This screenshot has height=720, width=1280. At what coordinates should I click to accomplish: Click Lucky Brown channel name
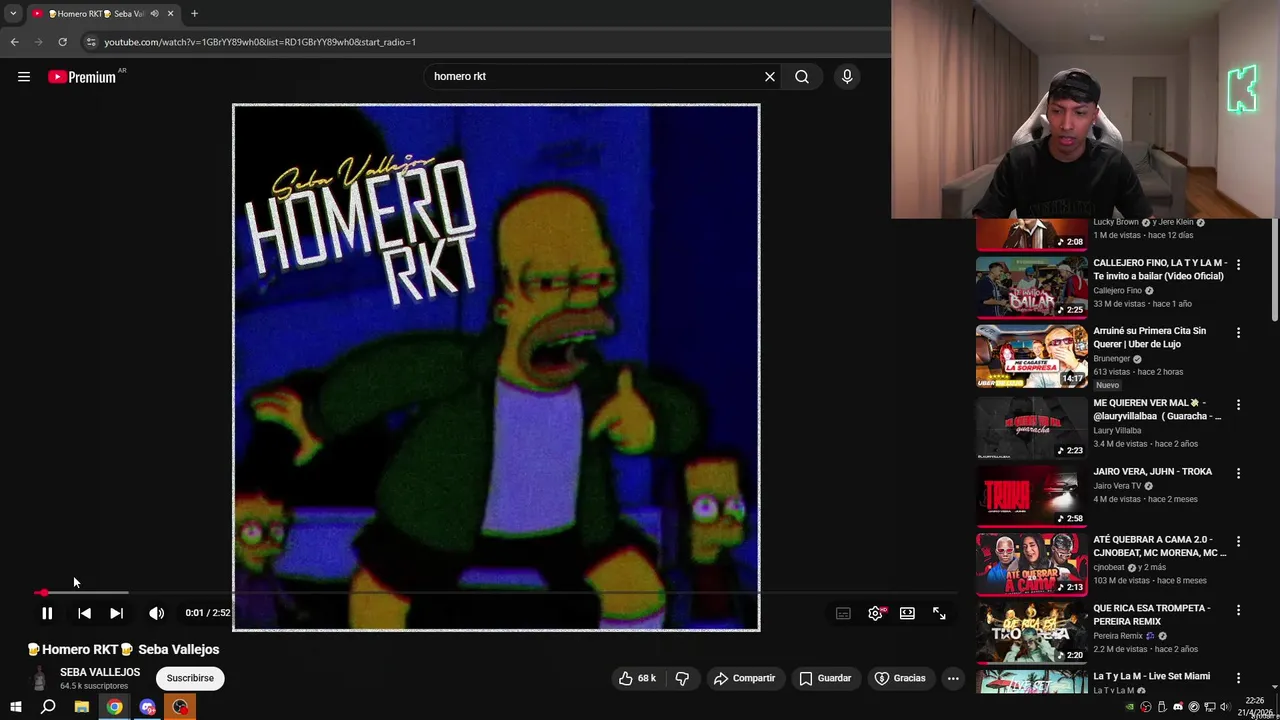1116,222
